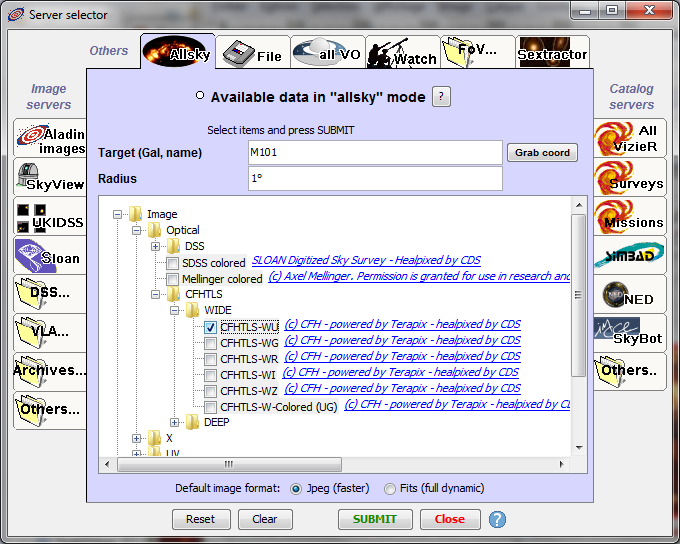Click the allsky mode radio indicator
The image size is (680, 544).
tap(199, 95)
